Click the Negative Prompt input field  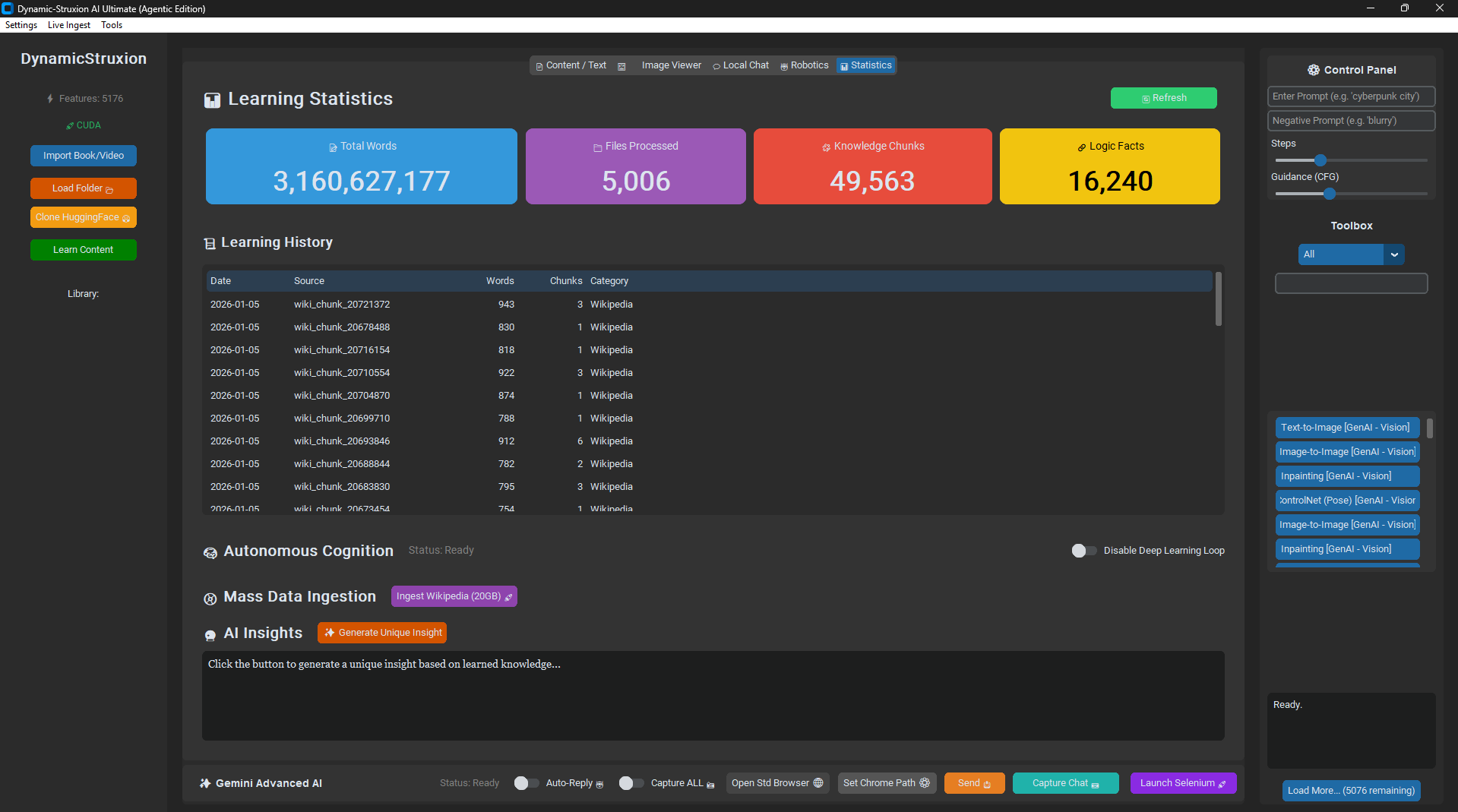point(1350,121)
